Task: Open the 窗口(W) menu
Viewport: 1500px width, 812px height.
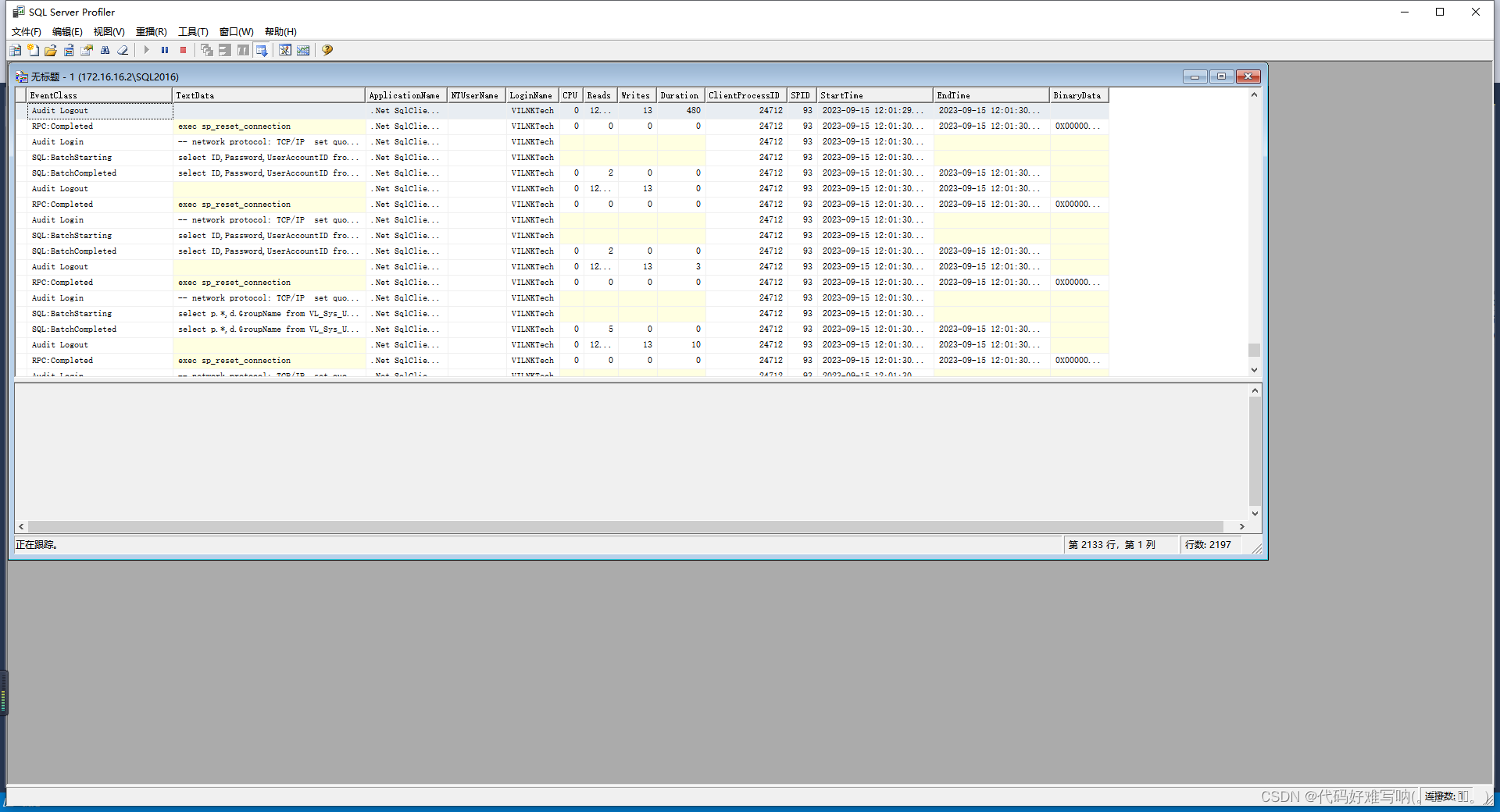Action: point(237,32)
